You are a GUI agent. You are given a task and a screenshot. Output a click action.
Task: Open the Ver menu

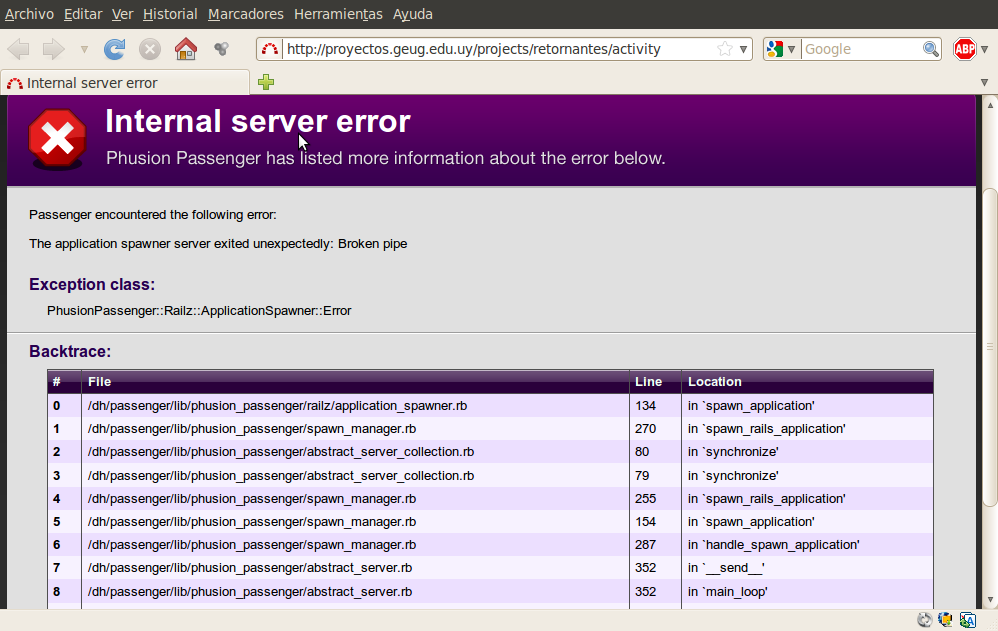(x=122, y=14)
